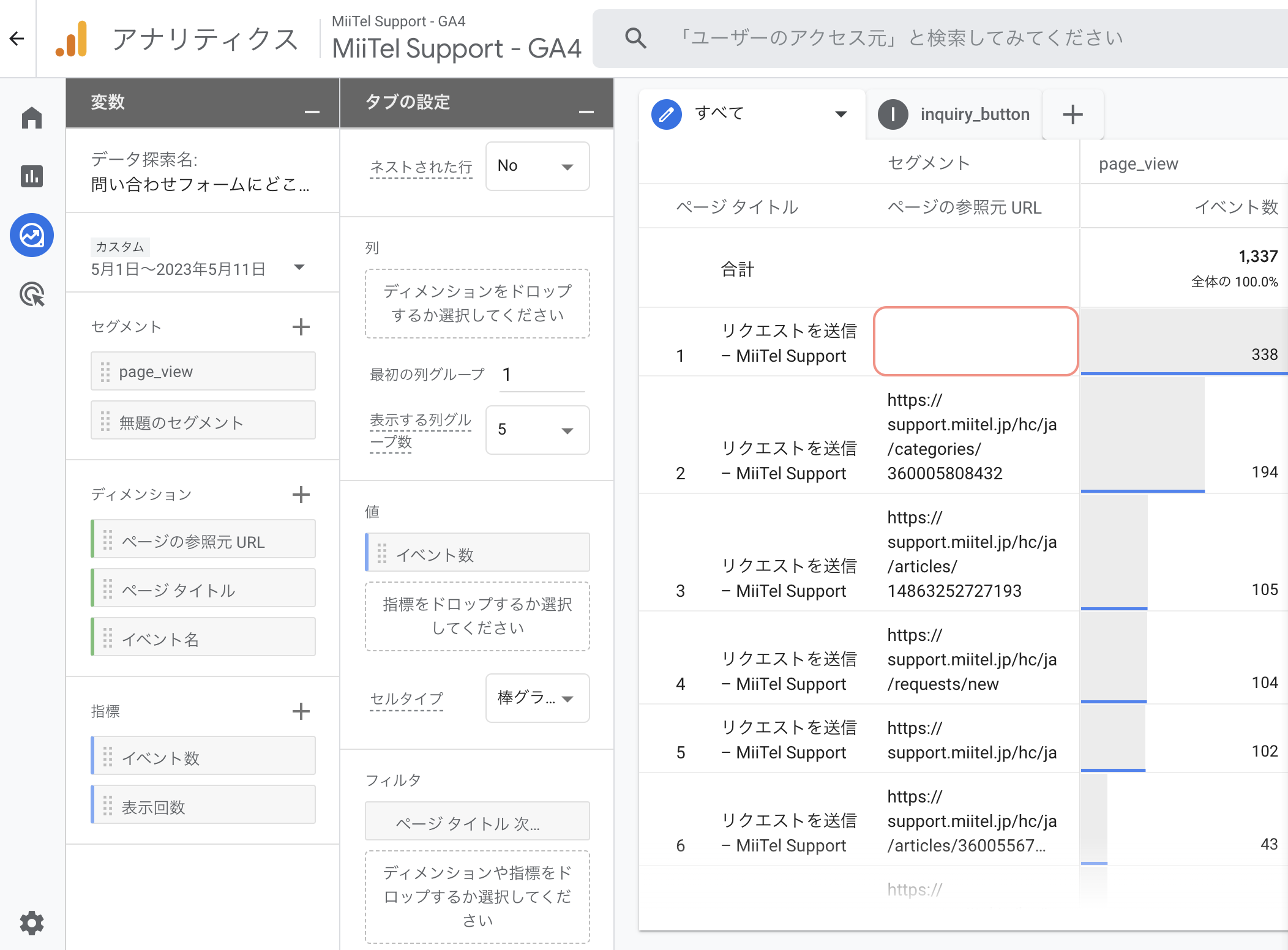Click the inquiry_button tab icon
1288x950 pixels.
tap(893, 114)
